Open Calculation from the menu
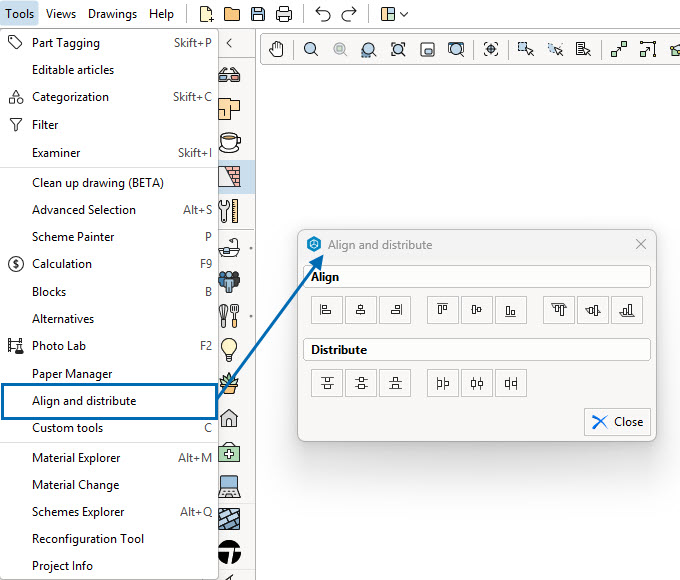Viewport: 680px width, 580px height. pyautogui.click(x=109, y=264)
